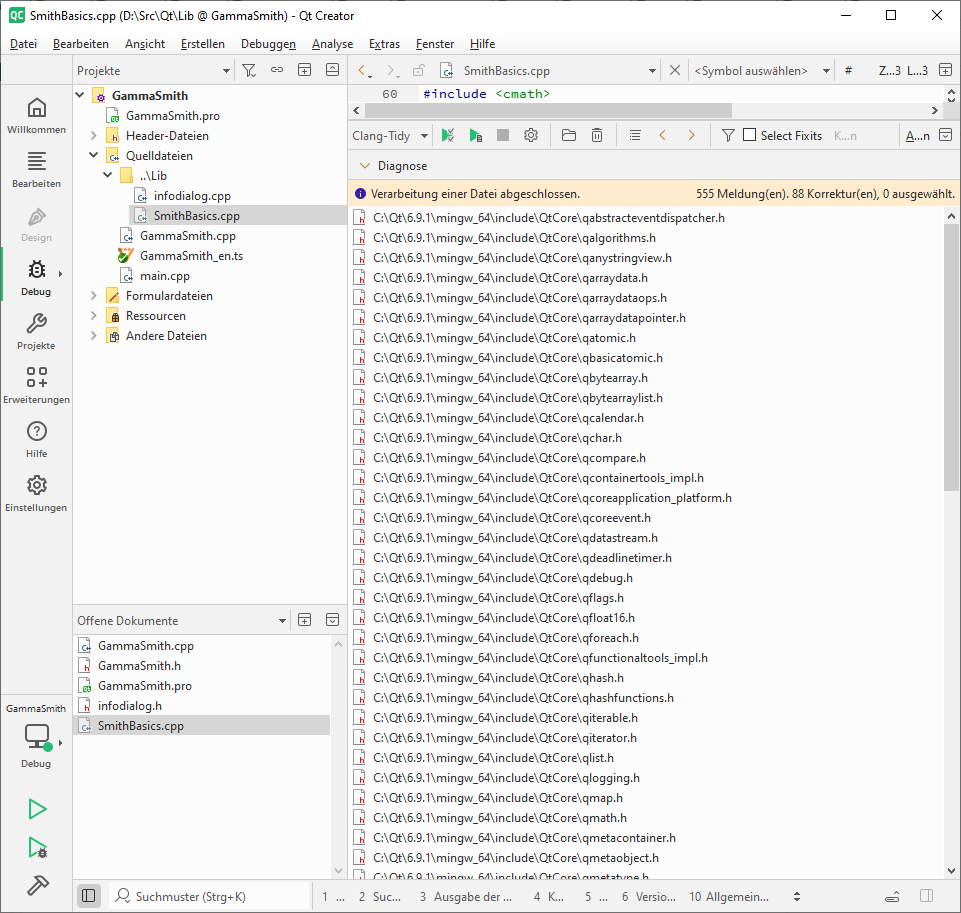Viewport: 961px width, 913px height.
Task: Open Offene Dokumente view dropdown
Action: coord(181,620)
